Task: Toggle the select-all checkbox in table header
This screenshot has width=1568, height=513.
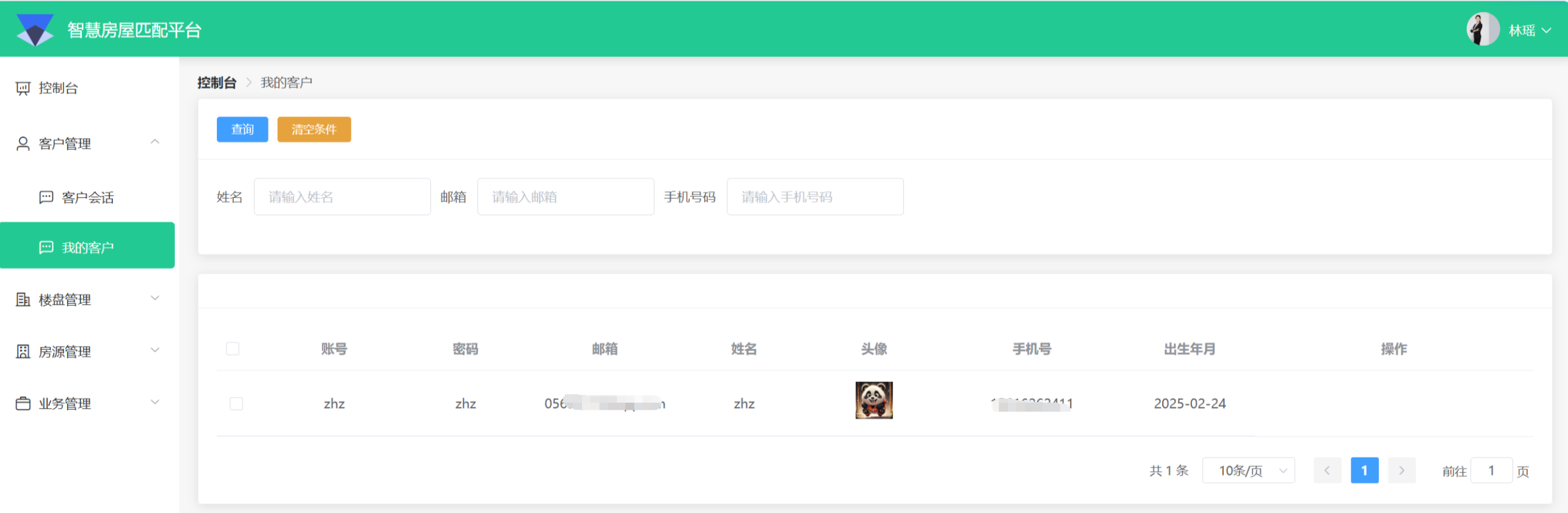Action: click(233, 348)
